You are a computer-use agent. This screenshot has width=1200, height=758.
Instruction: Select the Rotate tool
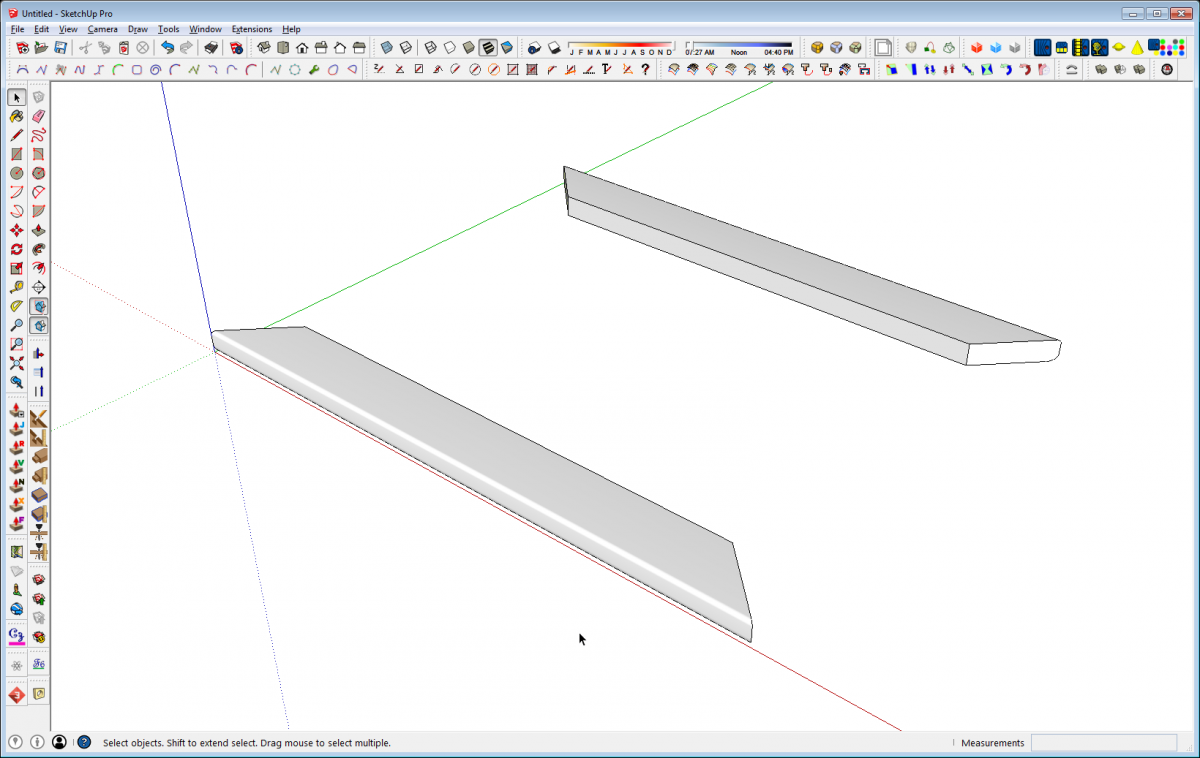coord(17,249)
